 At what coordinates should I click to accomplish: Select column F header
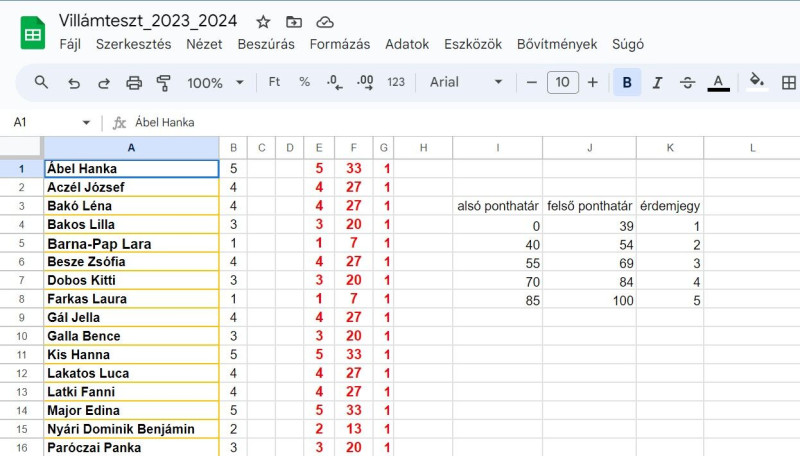click(x=354, y=148)
